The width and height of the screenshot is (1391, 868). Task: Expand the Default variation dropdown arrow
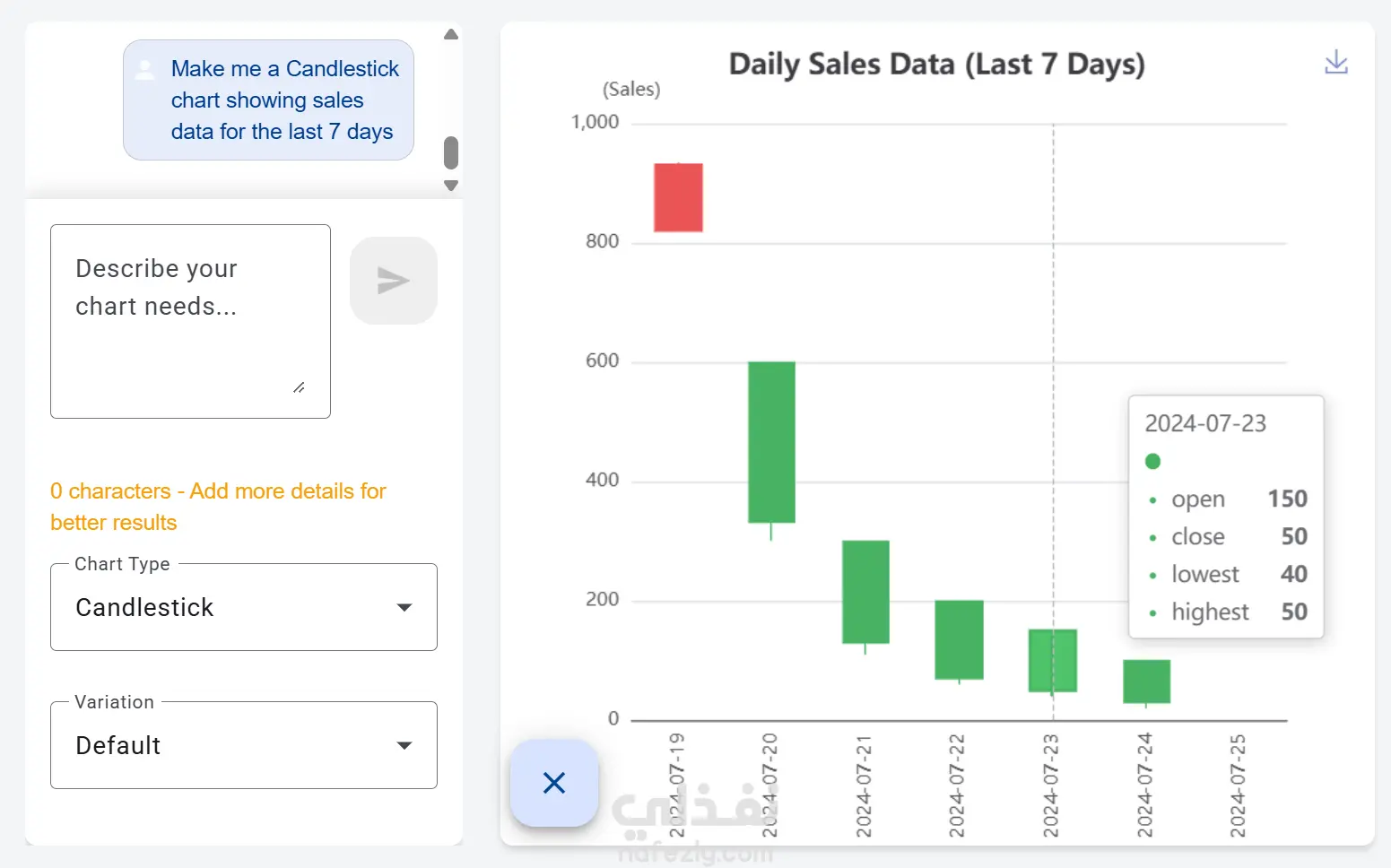tap(404, 745)
